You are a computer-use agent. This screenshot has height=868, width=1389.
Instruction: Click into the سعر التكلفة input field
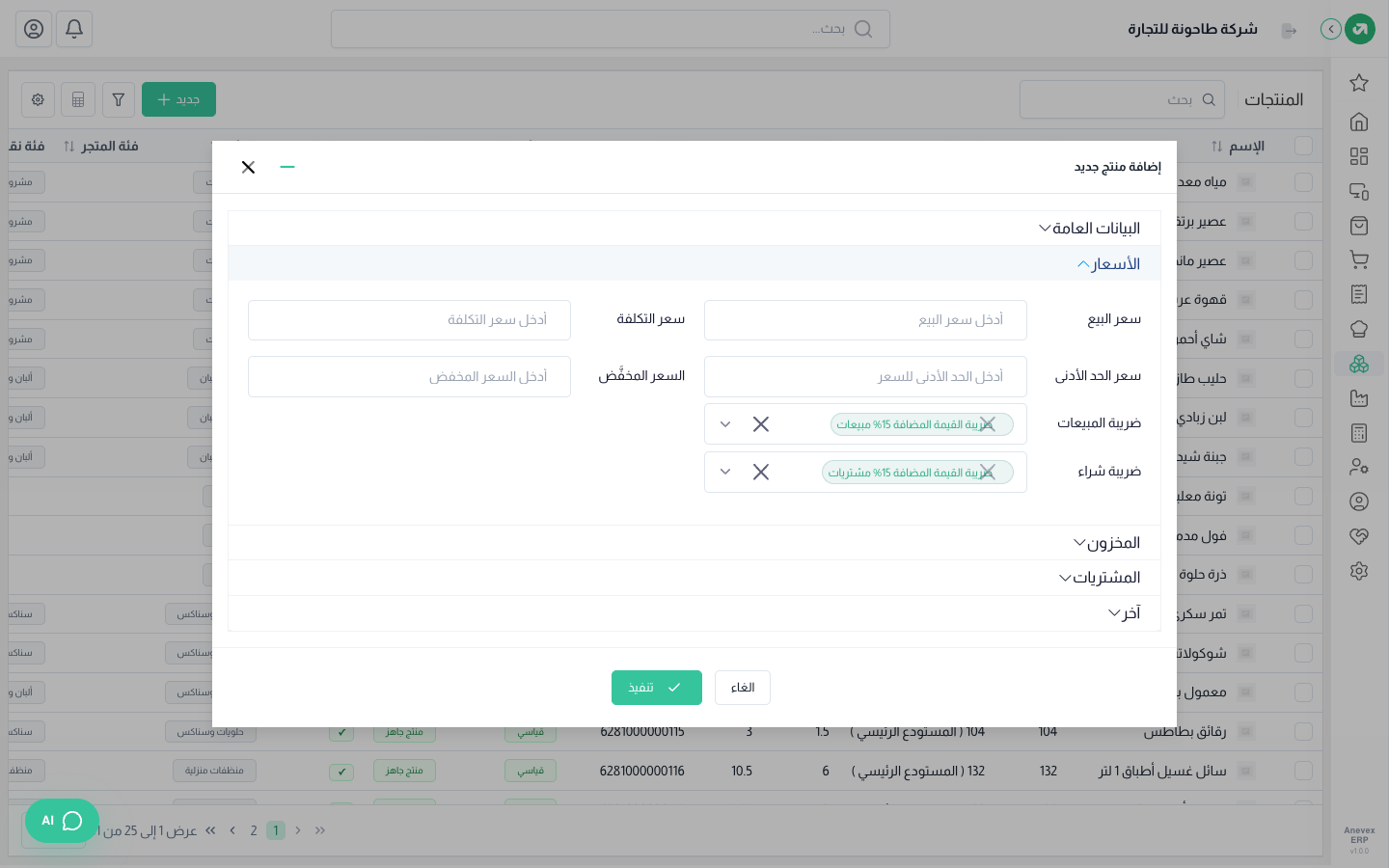tap(409, 320)
